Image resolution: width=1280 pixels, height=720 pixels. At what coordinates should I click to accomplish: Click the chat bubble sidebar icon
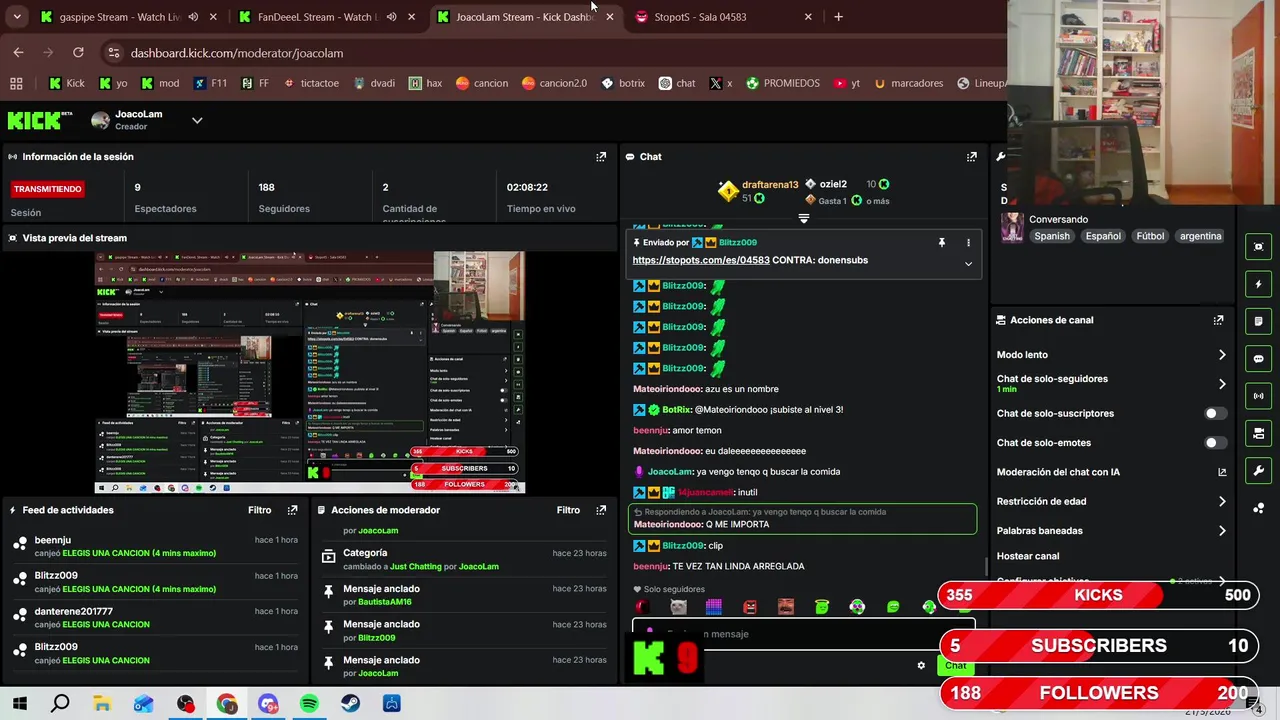pos(1258,359)
